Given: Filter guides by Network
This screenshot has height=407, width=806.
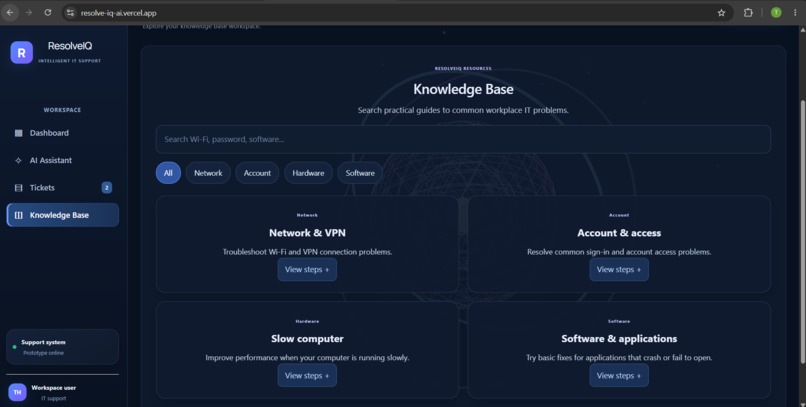Looking at the screenshot, I should pos(208,173).
